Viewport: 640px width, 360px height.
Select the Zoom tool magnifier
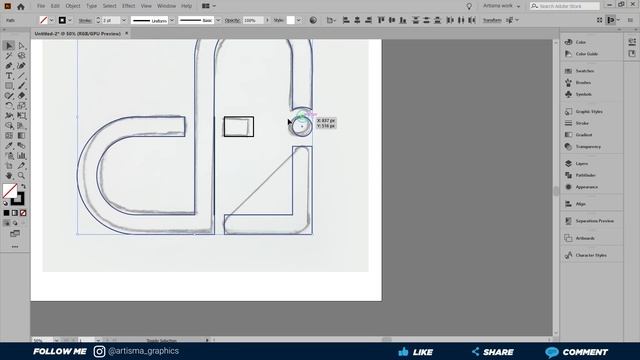pos(21,176)
